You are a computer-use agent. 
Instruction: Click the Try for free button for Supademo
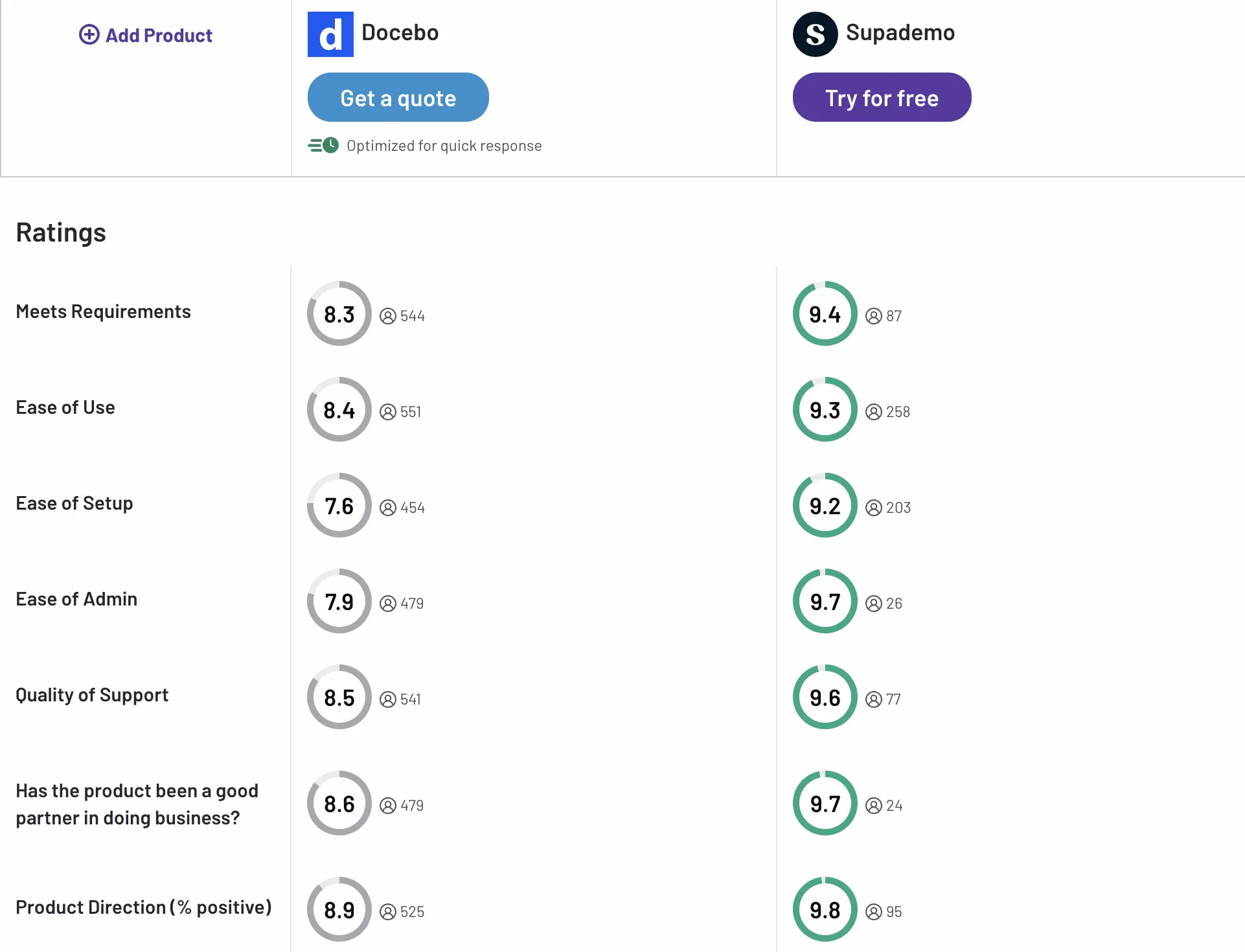[881, 97]
